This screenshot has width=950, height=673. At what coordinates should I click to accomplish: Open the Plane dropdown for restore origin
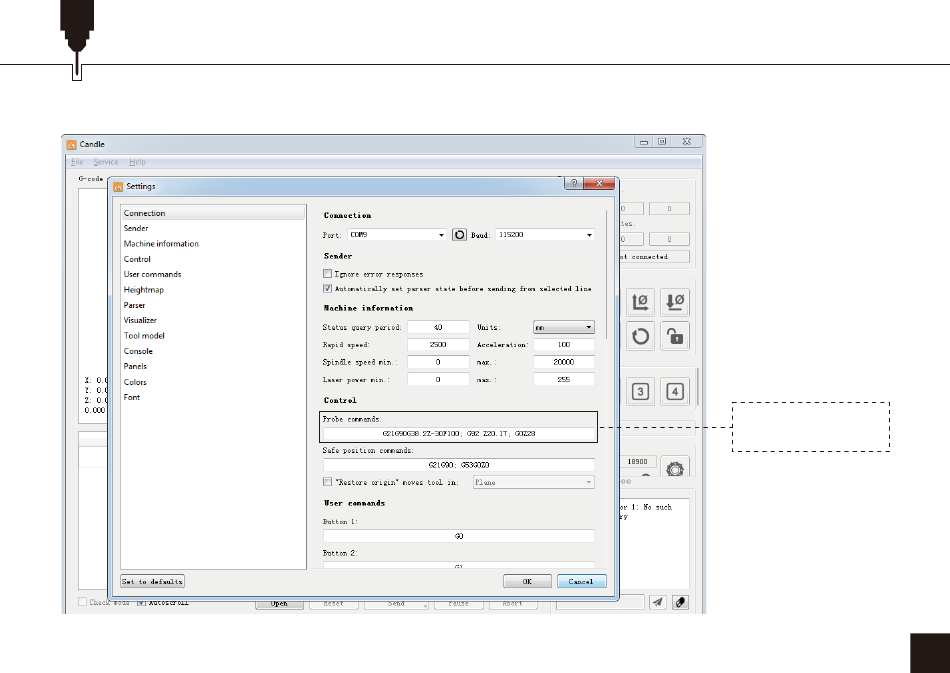coord(534,482)
